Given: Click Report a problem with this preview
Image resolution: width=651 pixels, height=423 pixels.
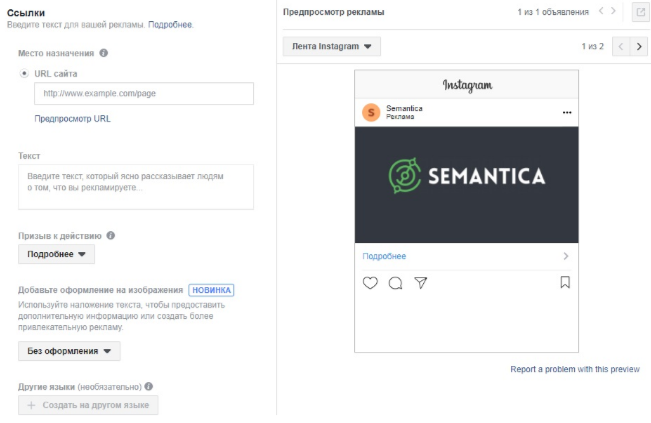Looking at the screenshot, I should pyautogui.click(x=575, y=369).
